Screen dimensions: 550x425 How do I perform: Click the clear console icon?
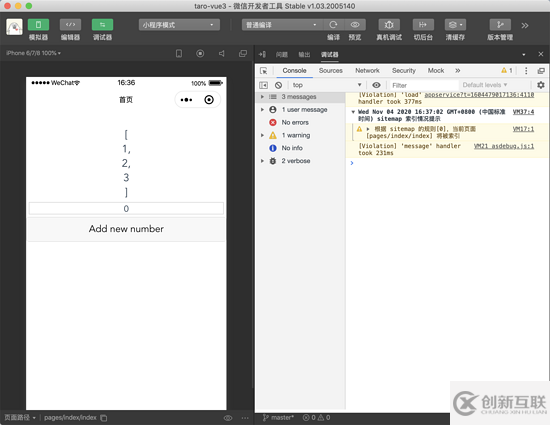(279, 85)
